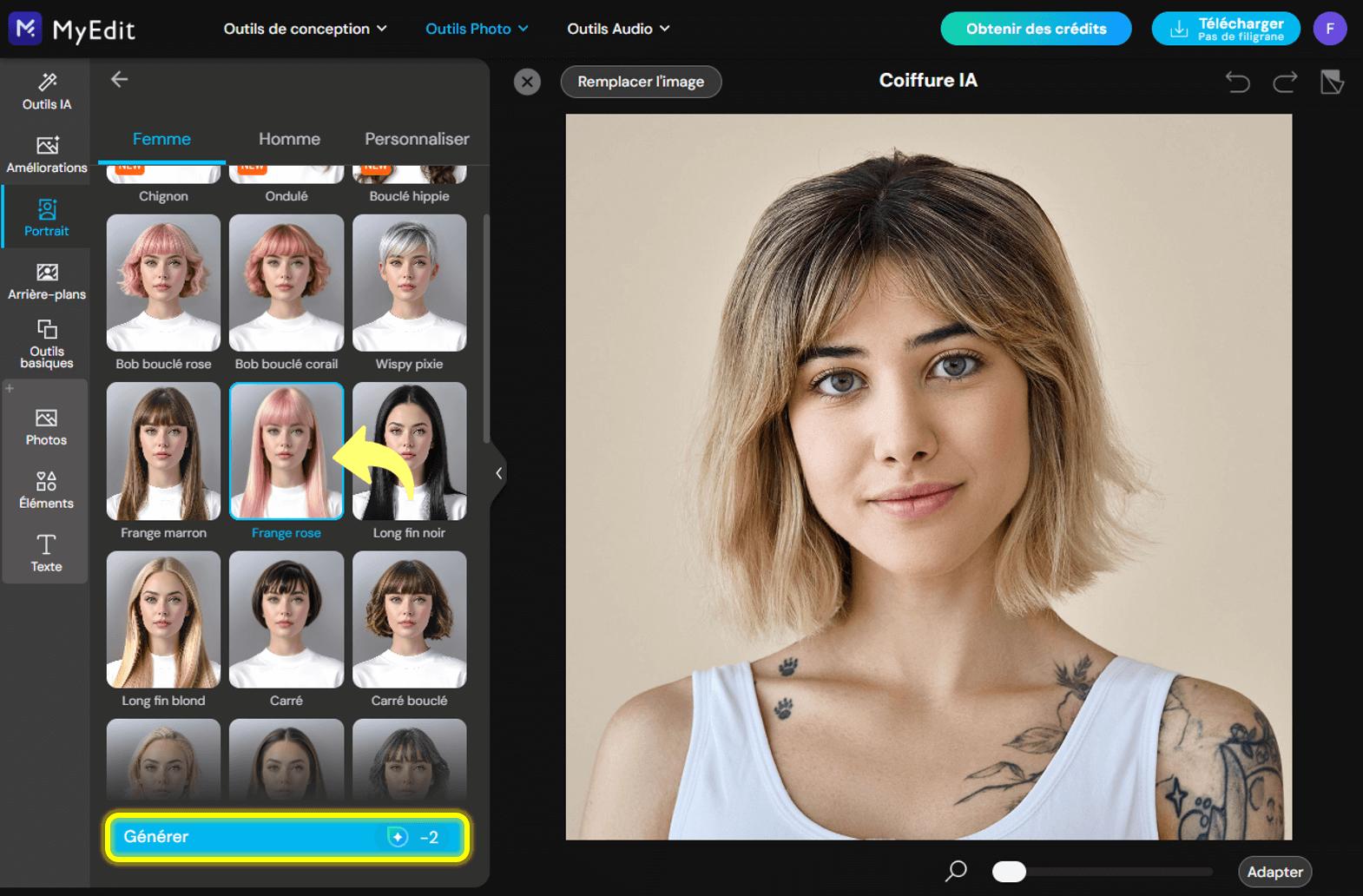The height and width of the screenshot is (896, 1363).
Task: Click Remplacer l'image button
Action: pyautogui.click(x=641, y=82)
